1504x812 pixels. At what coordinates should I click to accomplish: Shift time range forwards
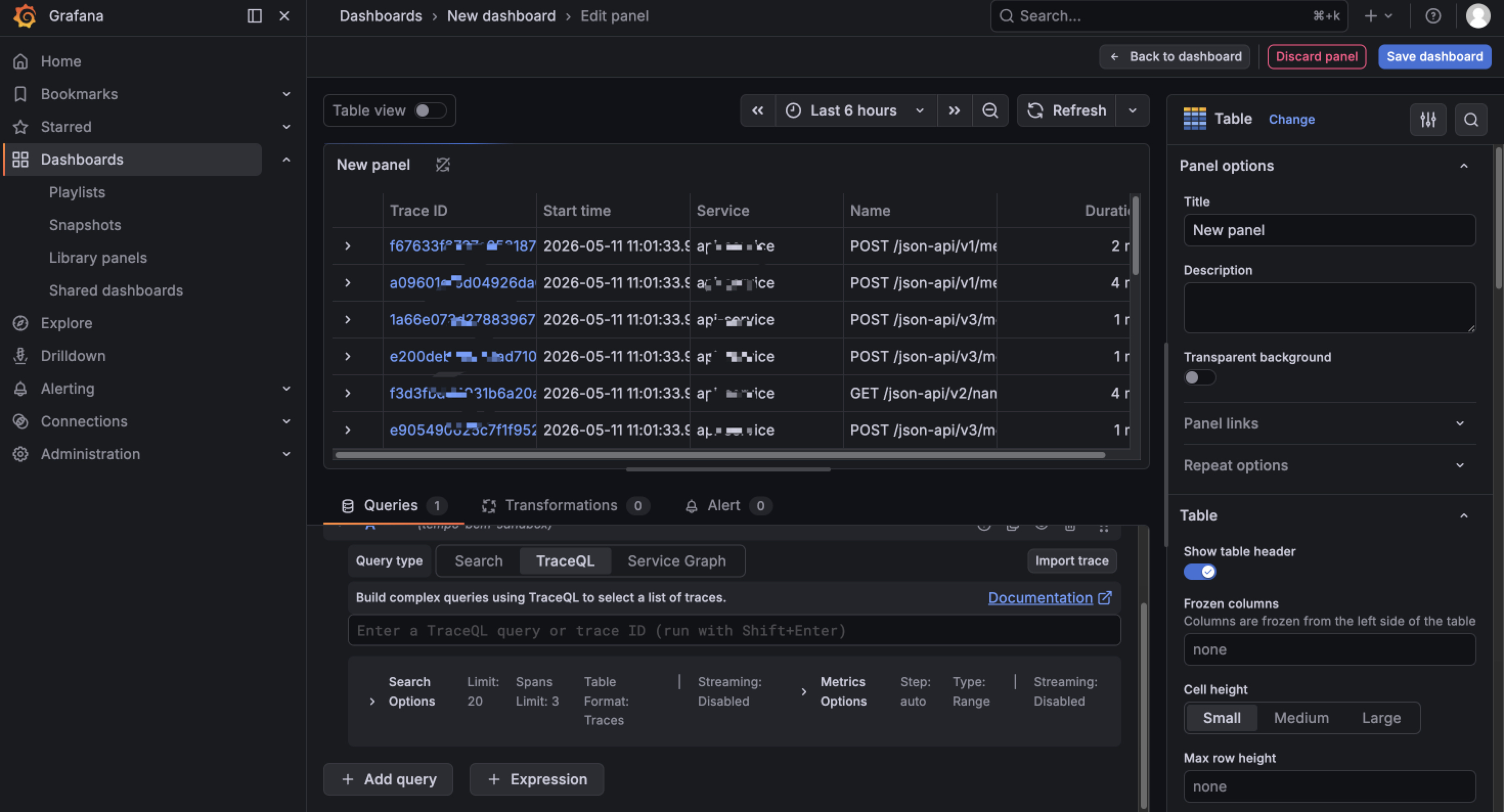[954, 110]
